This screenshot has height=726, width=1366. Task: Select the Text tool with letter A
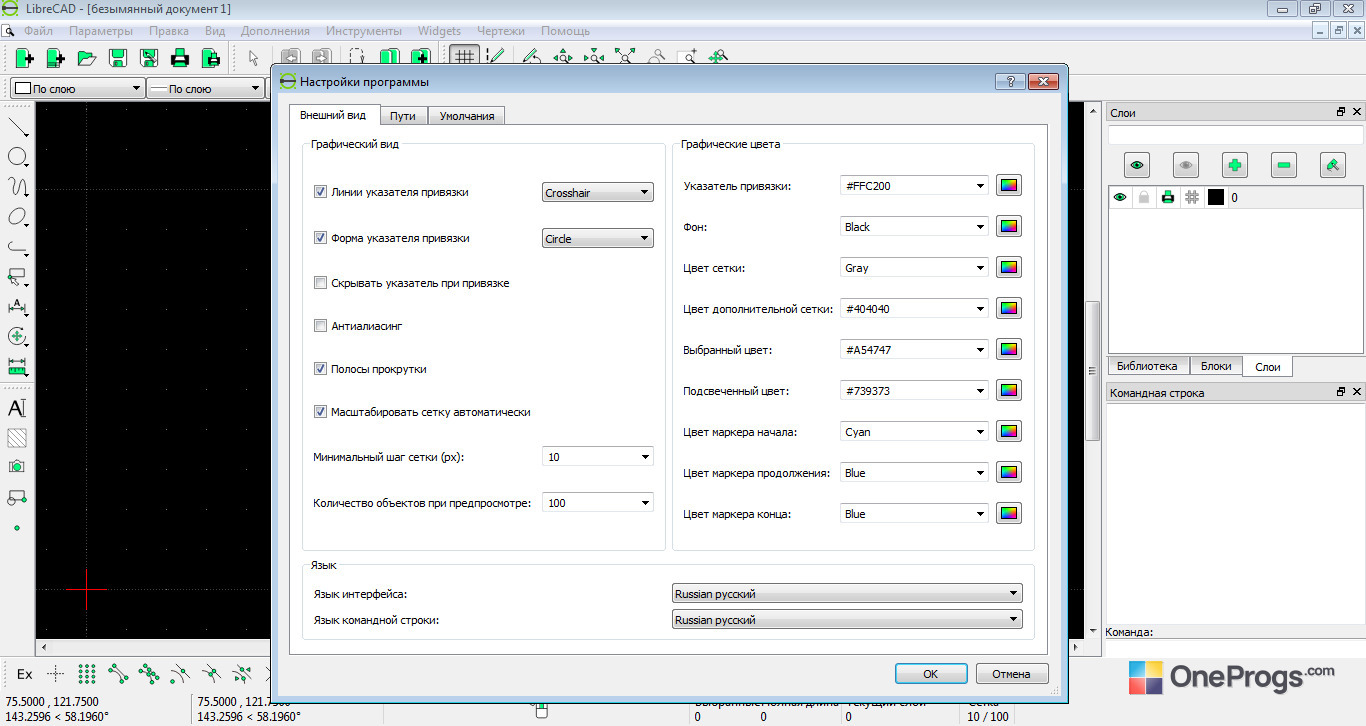click(17, 408)
